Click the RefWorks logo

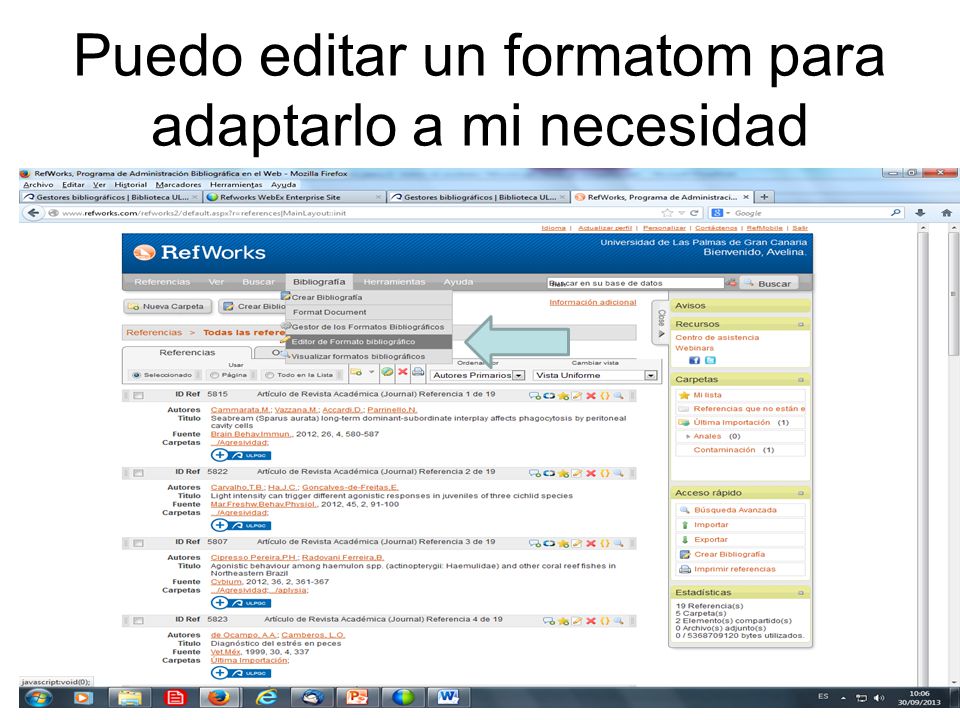point(200,252)
